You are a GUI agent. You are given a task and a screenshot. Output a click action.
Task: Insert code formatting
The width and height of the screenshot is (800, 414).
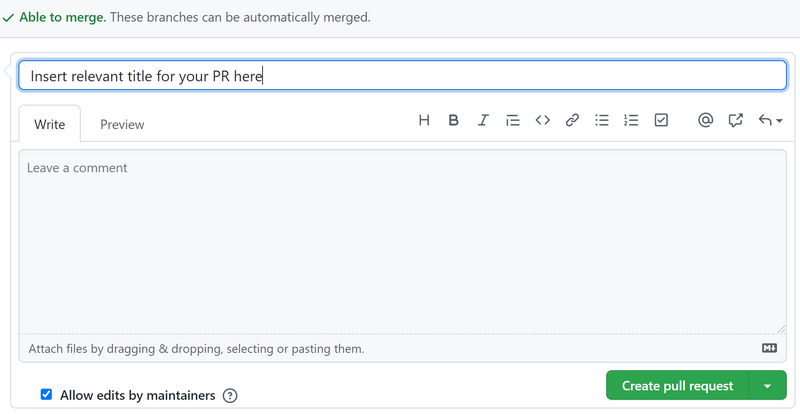(542, 120)
